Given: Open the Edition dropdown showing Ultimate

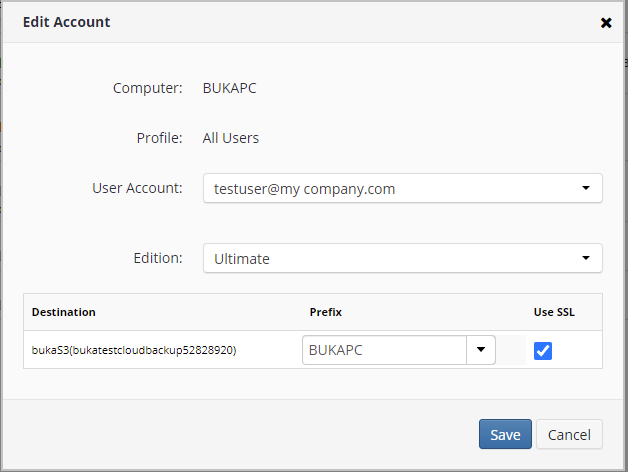Looking at the screenshot, I should click(403, 258).
